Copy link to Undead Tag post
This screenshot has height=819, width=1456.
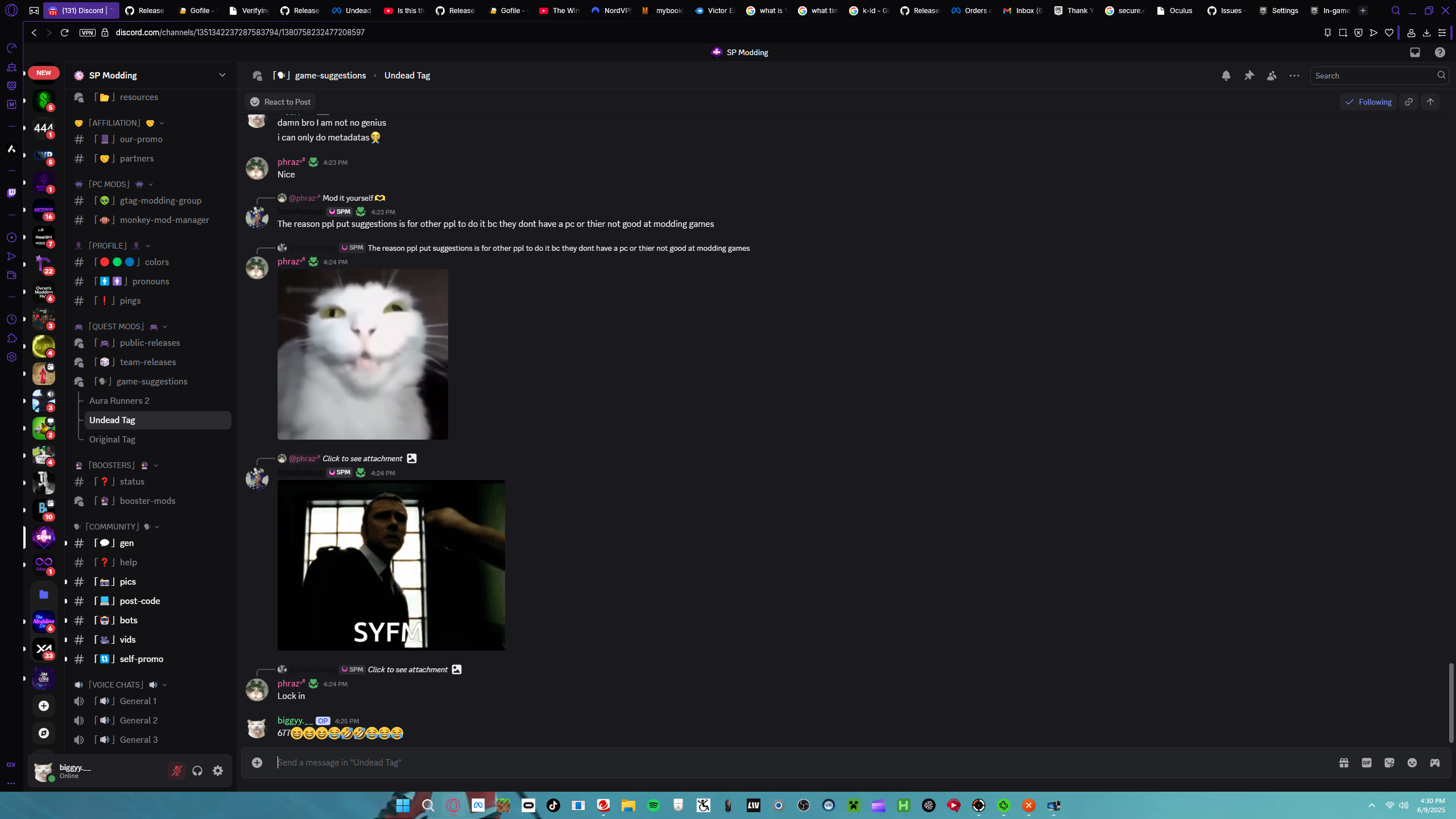click(1409, 102)
